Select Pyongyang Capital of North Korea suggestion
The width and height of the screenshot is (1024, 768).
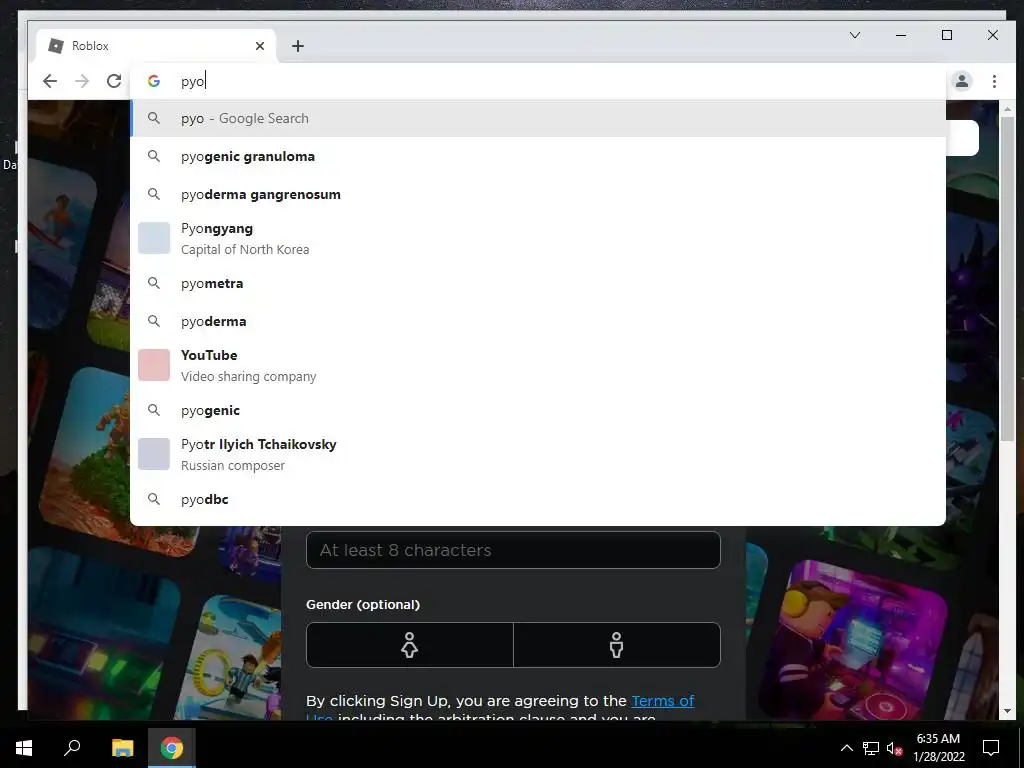538,238
